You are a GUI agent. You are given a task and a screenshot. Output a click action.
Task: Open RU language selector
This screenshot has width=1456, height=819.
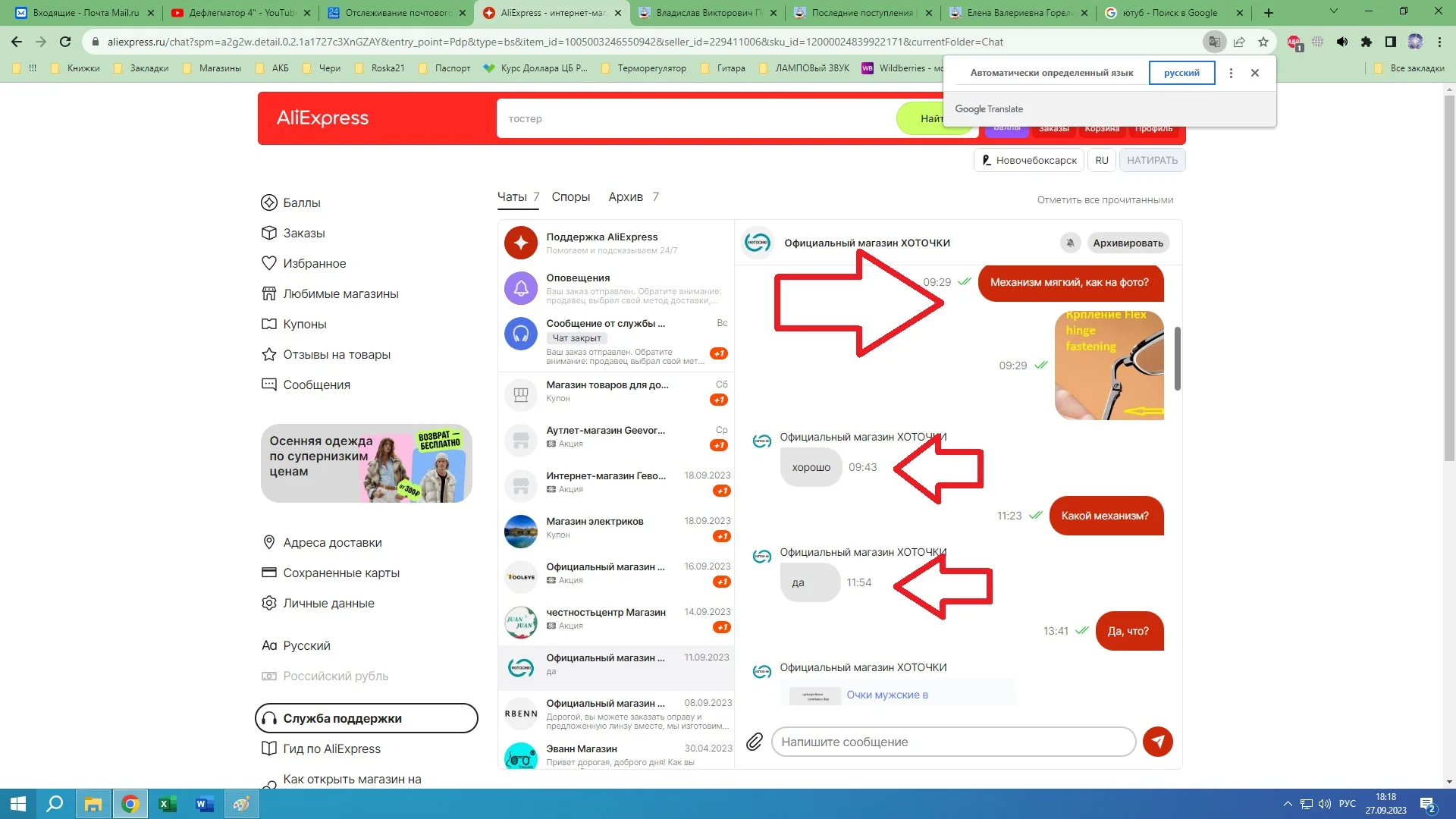tap(1102, 160)
